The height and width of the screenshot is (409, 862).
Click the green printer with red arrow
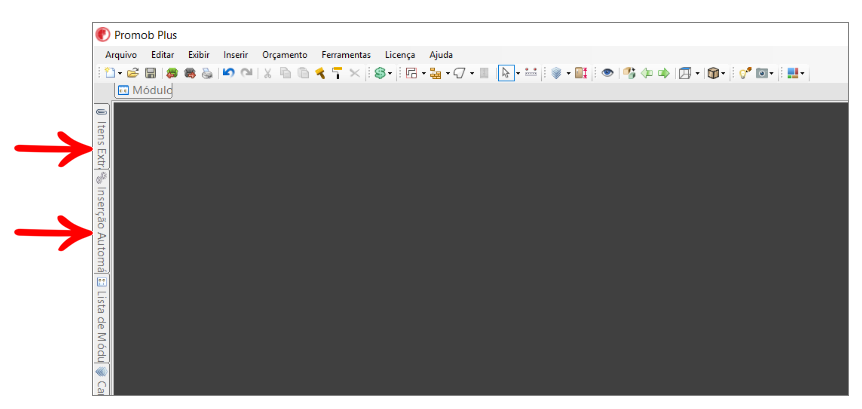point(172,73)
